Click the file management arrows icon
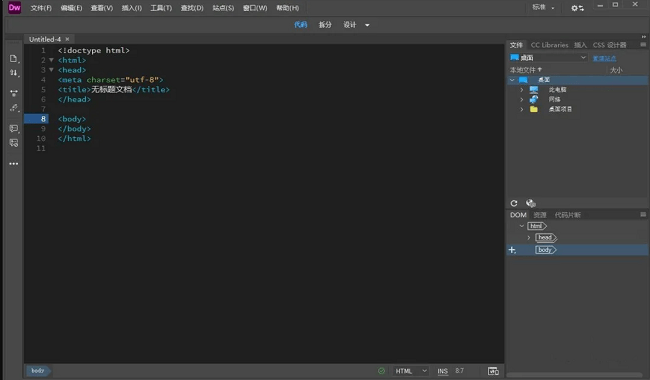The width and height of the screenshot is (650, 380). tap(14, 73)
